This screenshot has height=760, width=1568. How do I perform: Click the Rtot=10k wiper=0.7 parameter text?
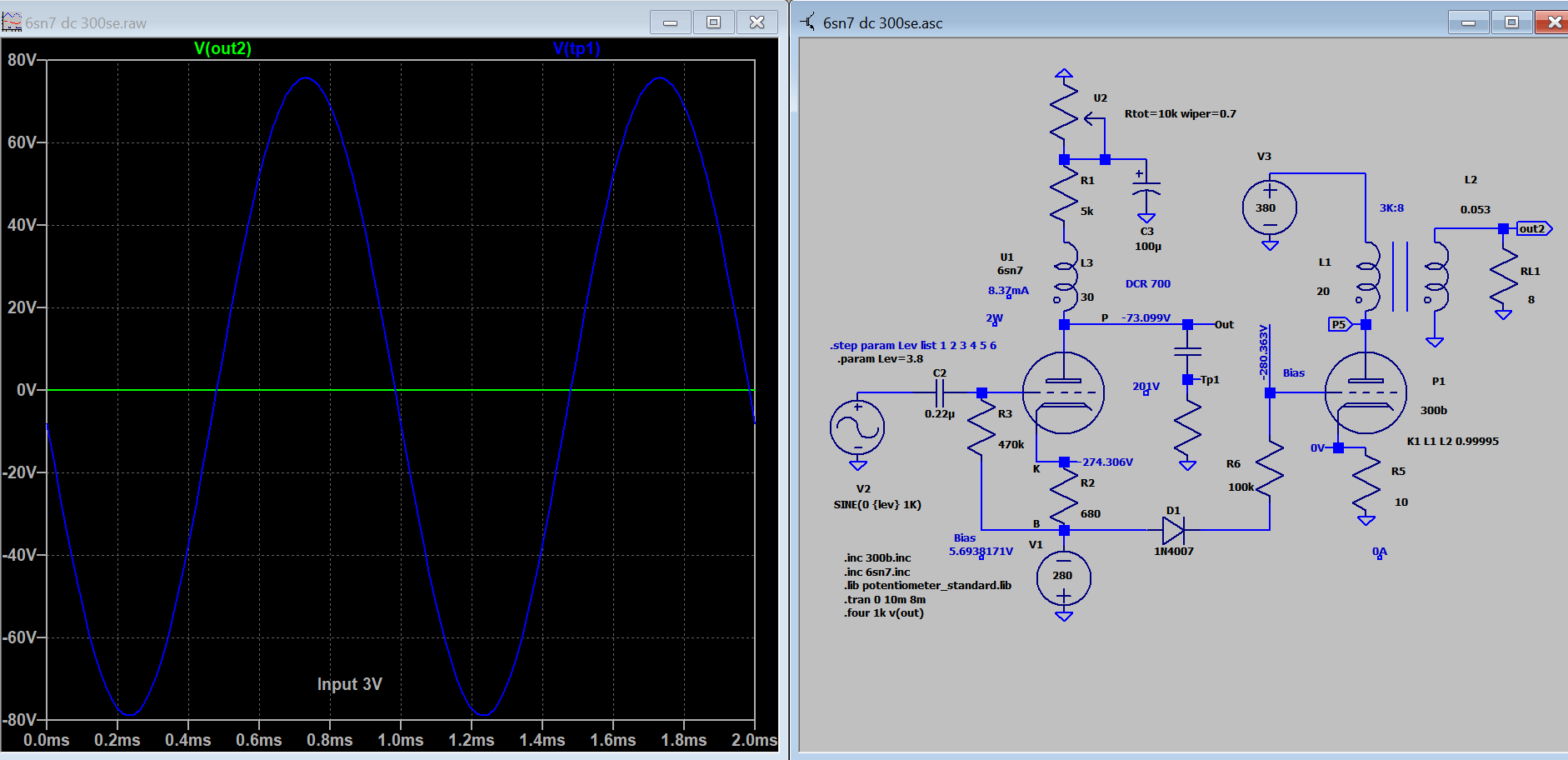[x=1181, y=113]
